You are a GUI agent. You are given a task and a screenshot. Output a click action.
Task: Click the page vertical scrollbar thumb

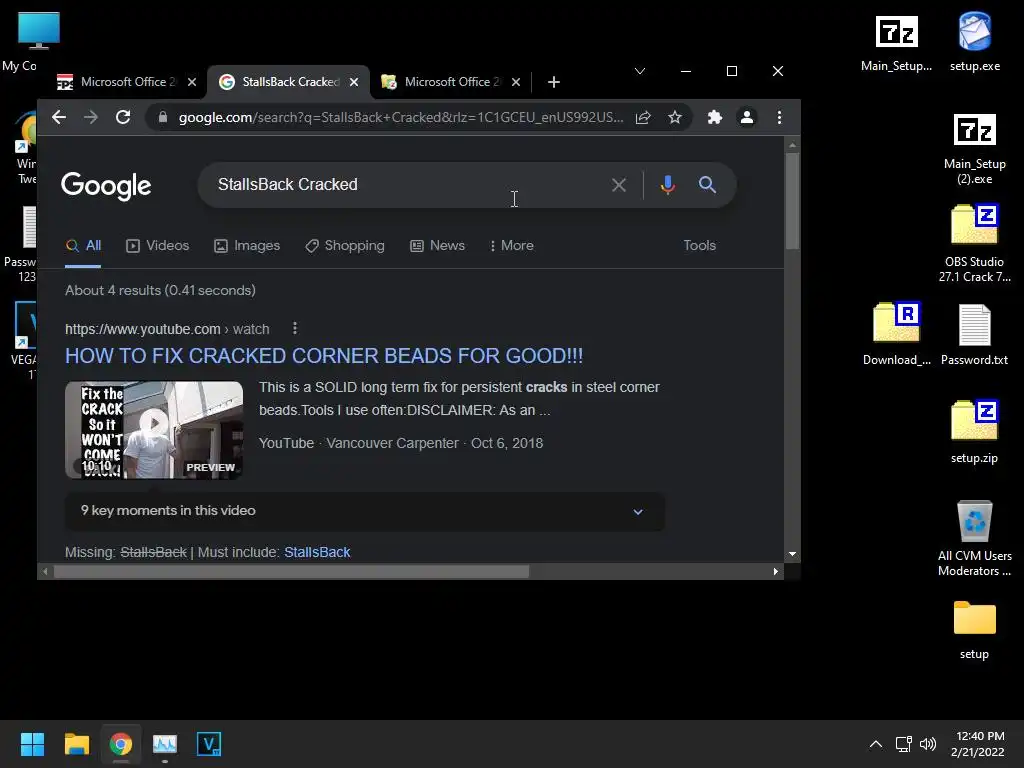coord(792,200)
